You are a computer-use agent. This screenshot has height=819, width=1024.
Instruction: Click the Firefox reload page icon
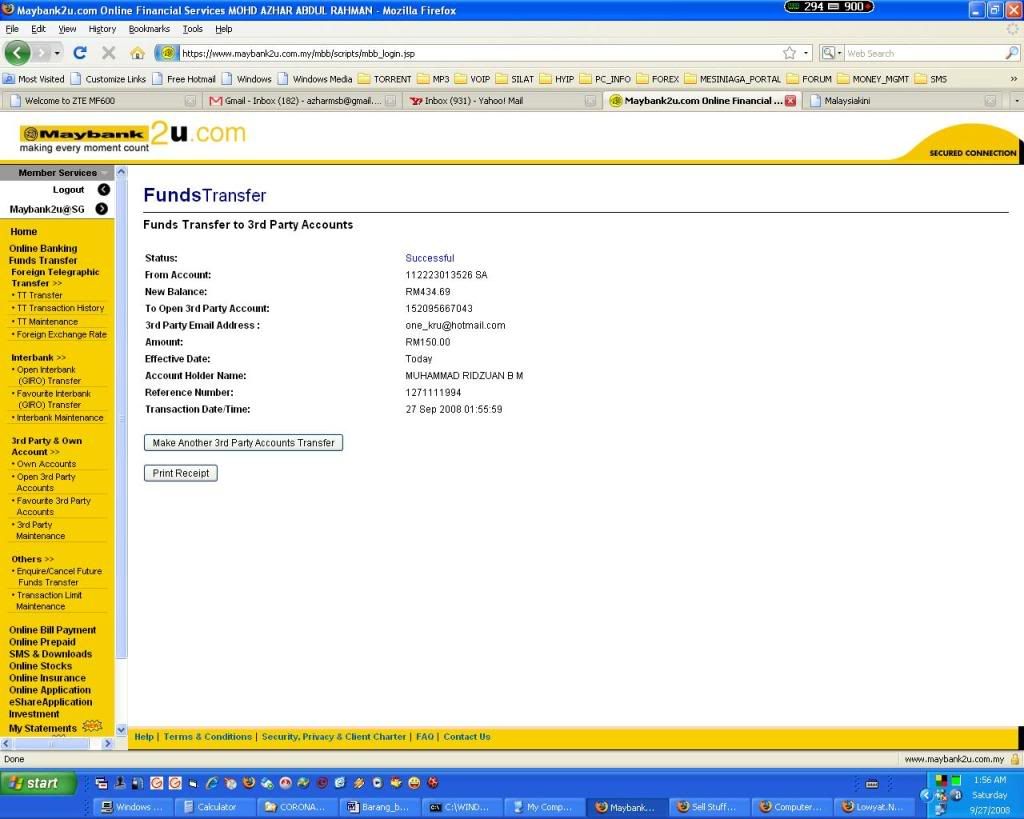coord(80,53)
